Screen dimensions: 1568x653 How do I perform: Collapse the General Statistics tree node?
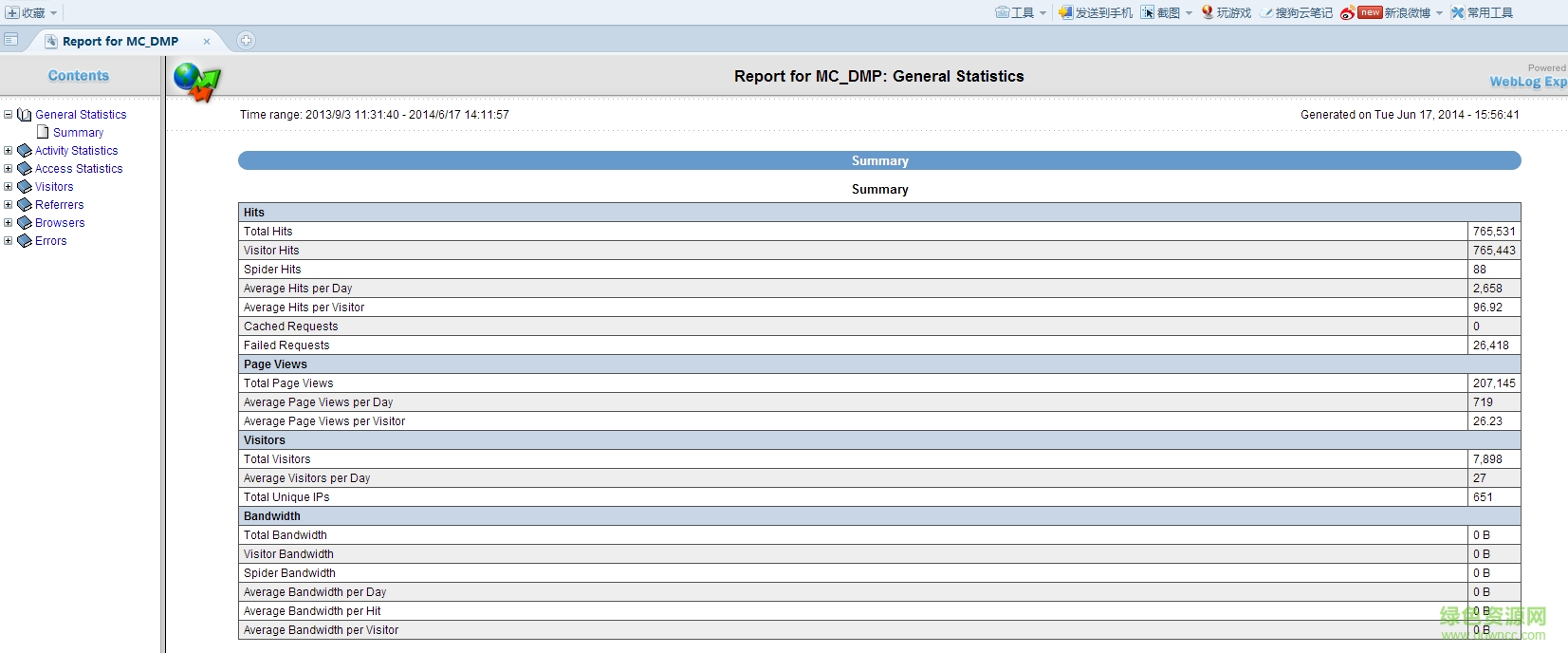tap(9, 114)
